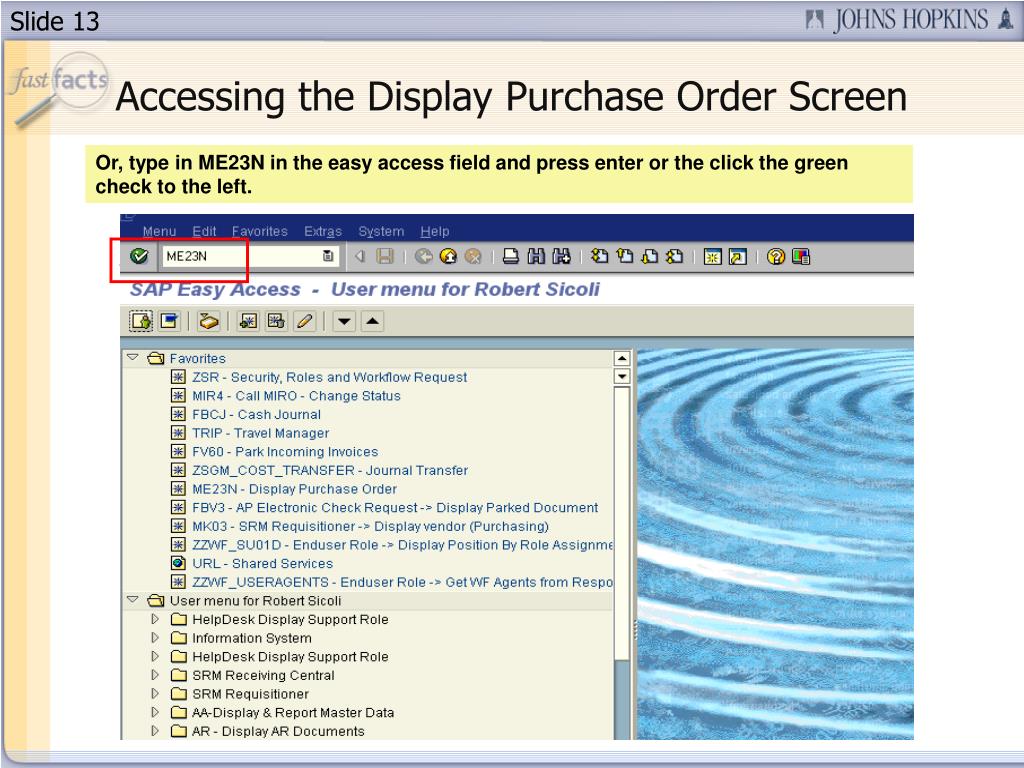This screenshot has width=1024, height=768.
Task: Click the Save diskette icon
Action: pos(385,257)
